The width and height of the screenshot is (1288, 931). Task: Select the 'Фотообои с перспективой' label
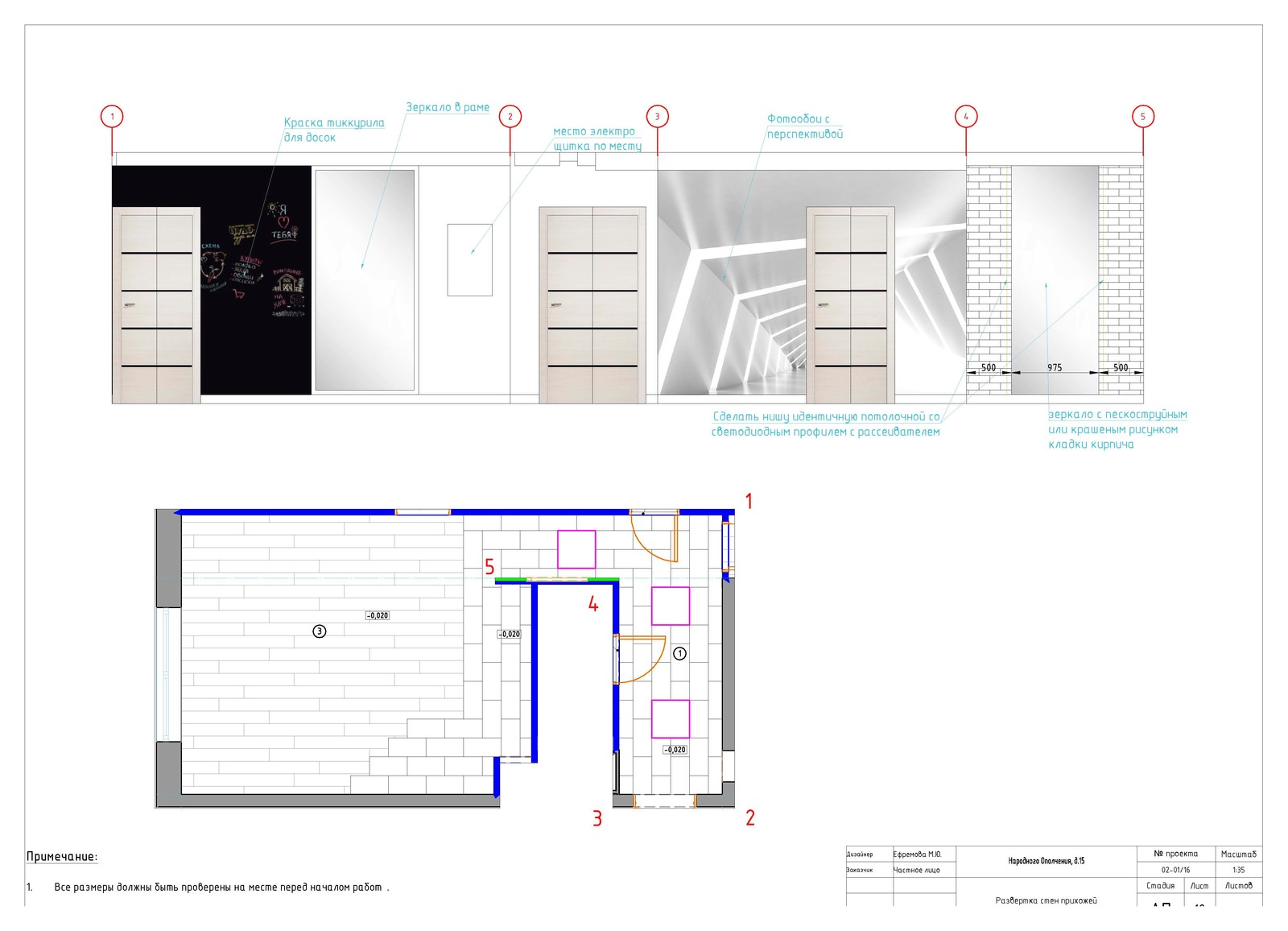coord(804,126)
